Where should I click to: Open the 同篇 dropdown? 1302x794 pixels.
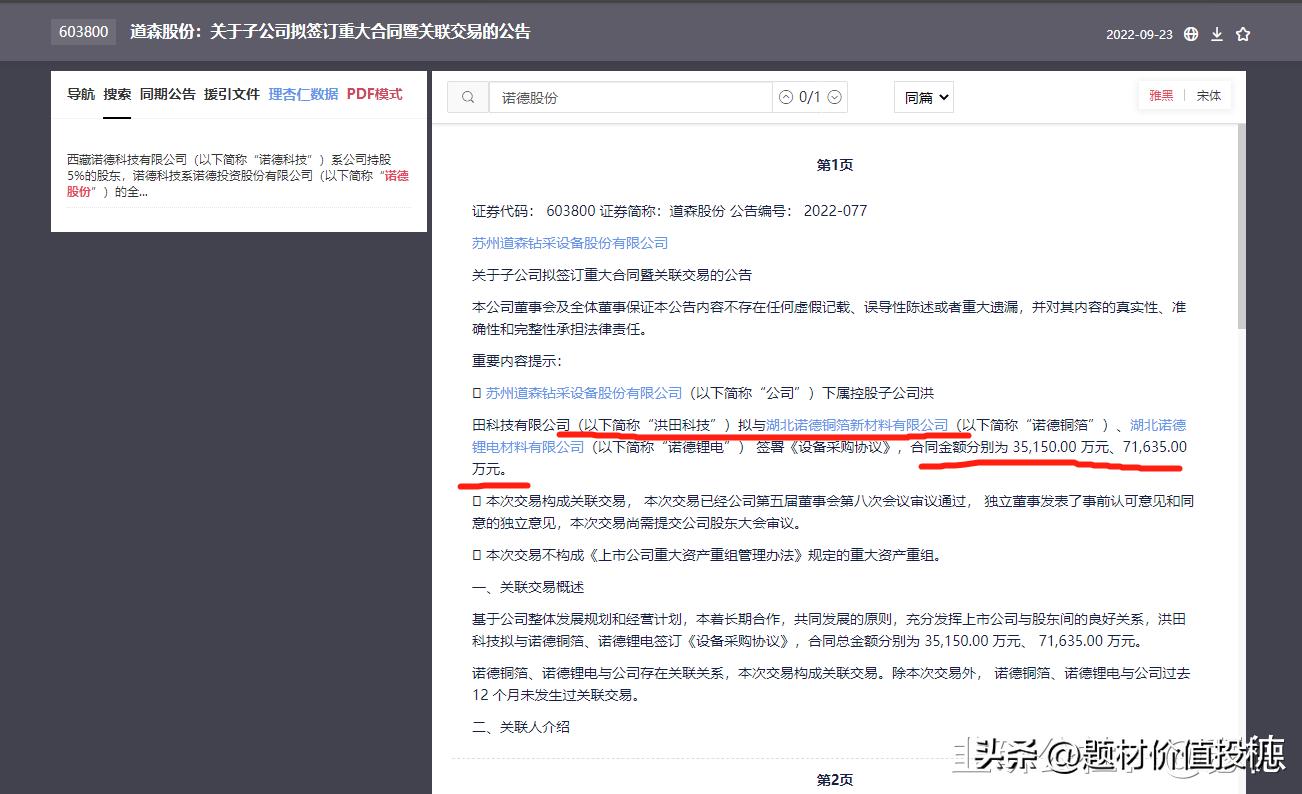pos(923,97)
